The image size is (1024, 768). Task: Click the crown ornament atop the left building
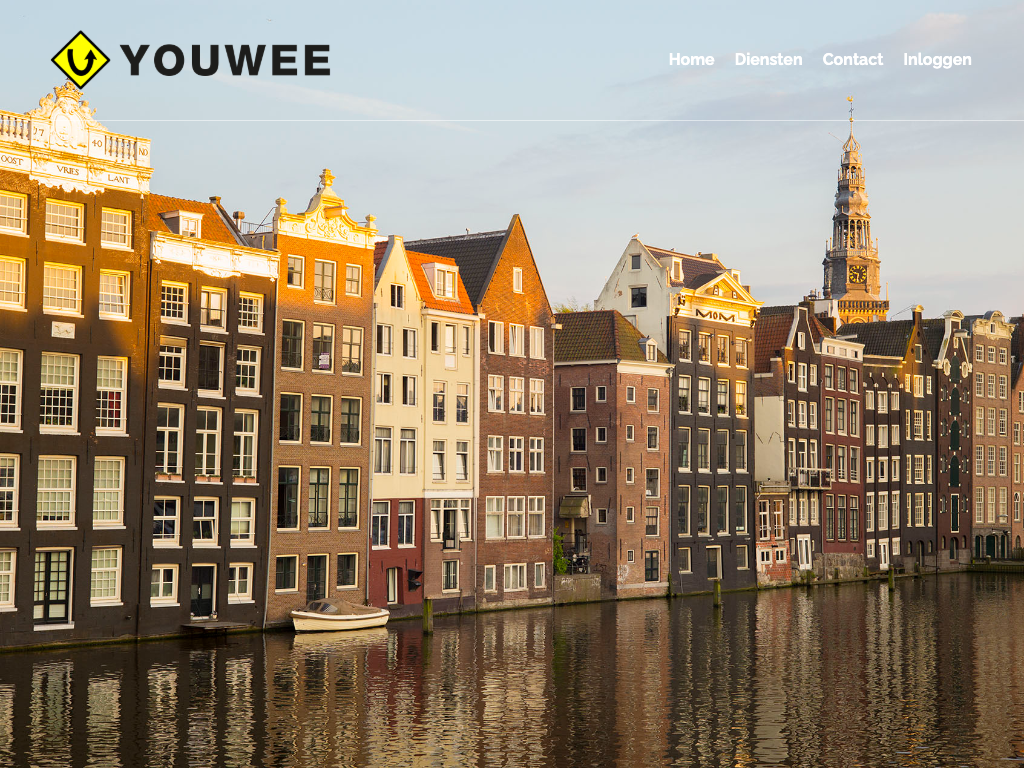pyautogui.click(x=68, y=92)
